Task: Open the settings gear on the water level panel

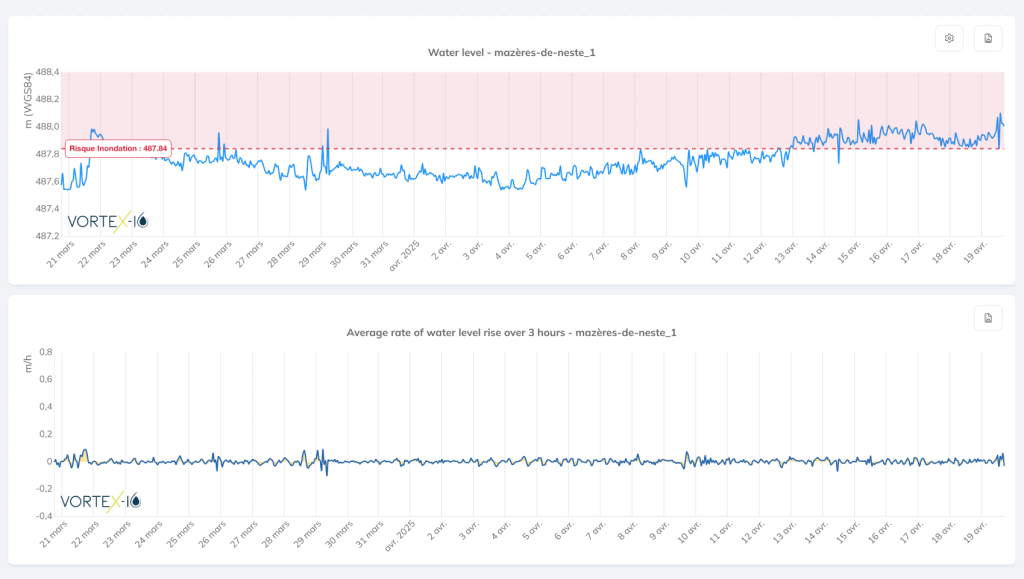Action: (x=948, y=38)
